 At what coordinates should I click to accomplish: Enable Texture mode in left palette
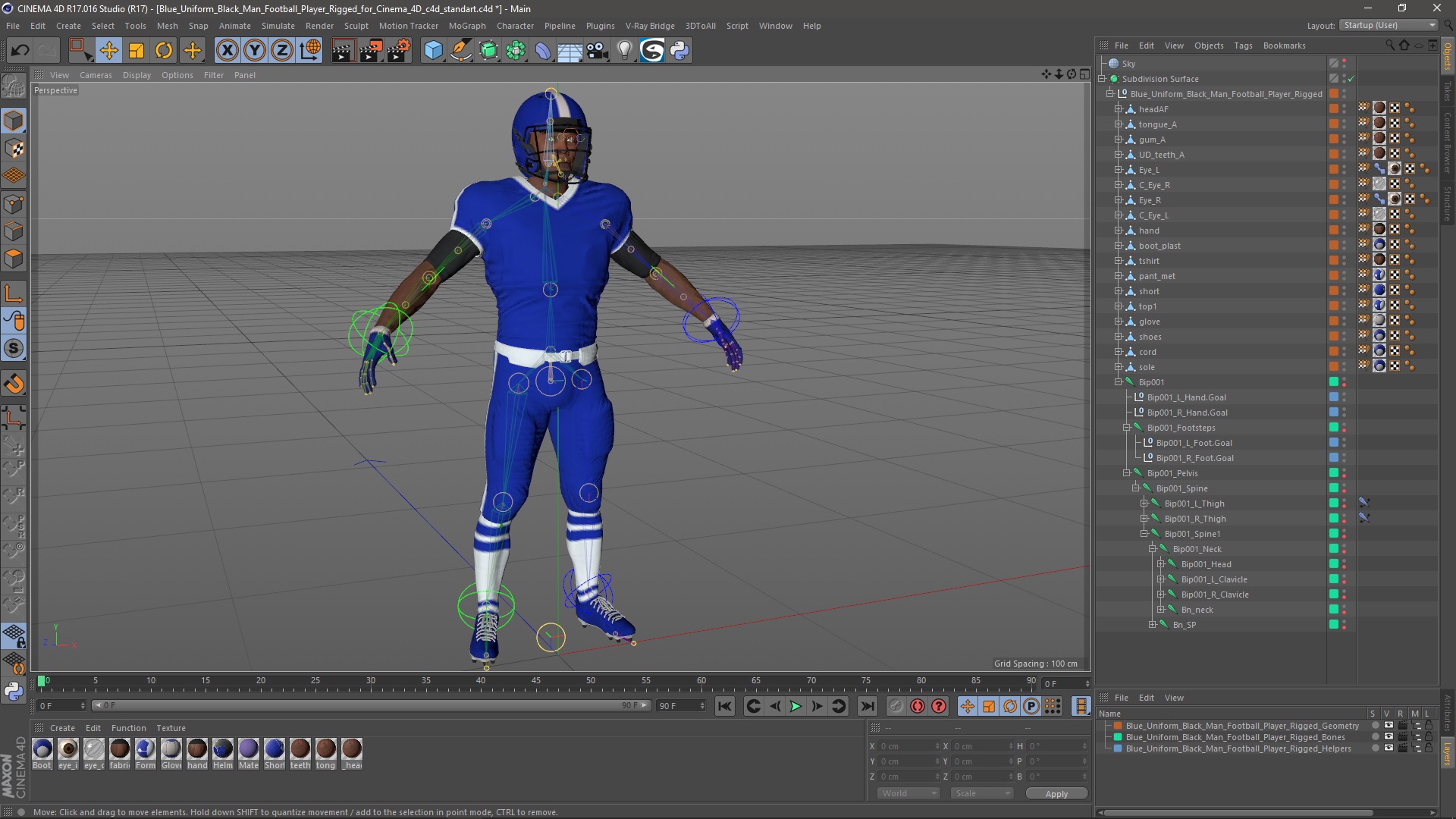tap(14, 149)
